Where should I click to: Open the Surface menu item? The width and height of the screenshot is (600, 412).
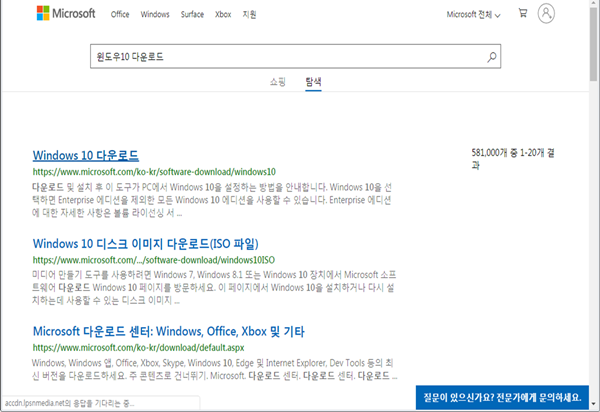click(192, 14)
